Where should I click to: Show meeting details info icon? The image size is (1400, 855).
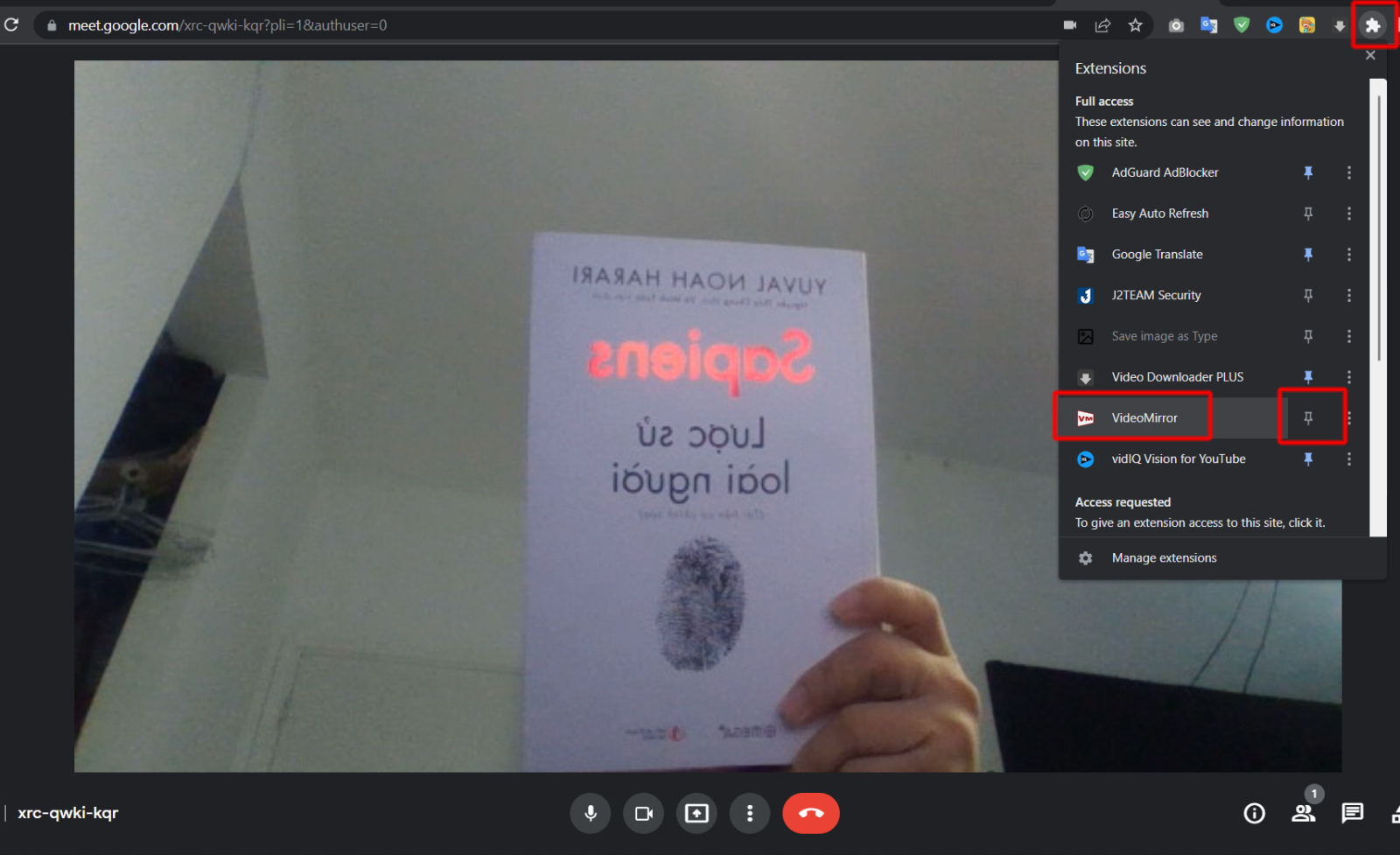pos(1255,814)
